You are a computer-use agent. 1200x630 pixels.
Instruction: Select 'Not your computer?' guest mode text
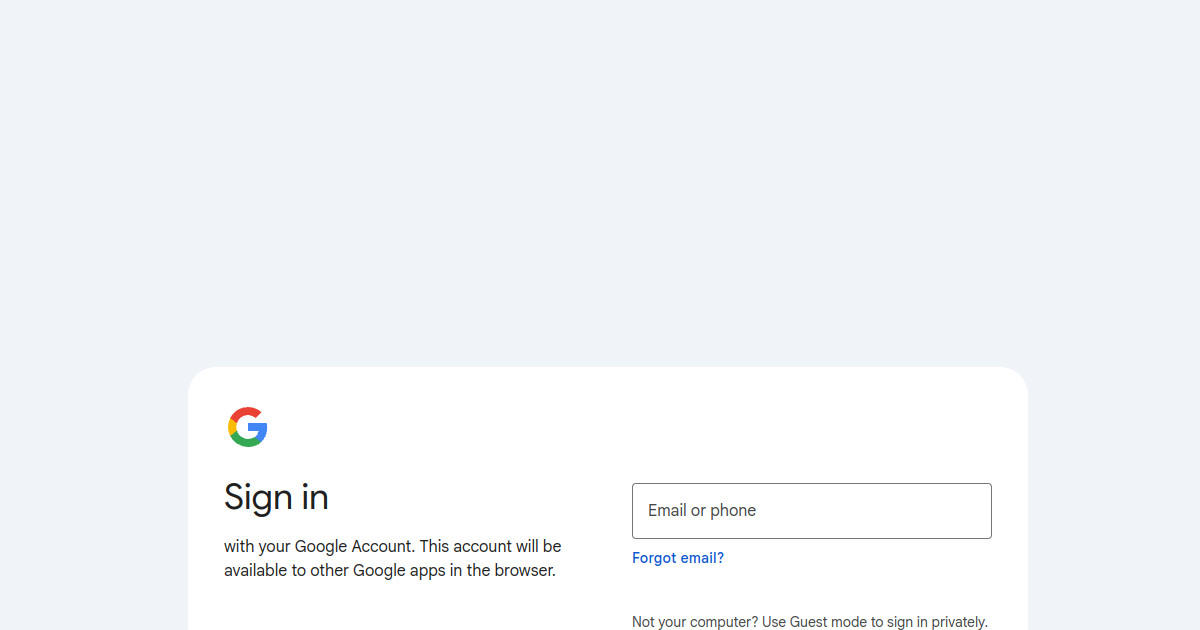pos(810,622)
